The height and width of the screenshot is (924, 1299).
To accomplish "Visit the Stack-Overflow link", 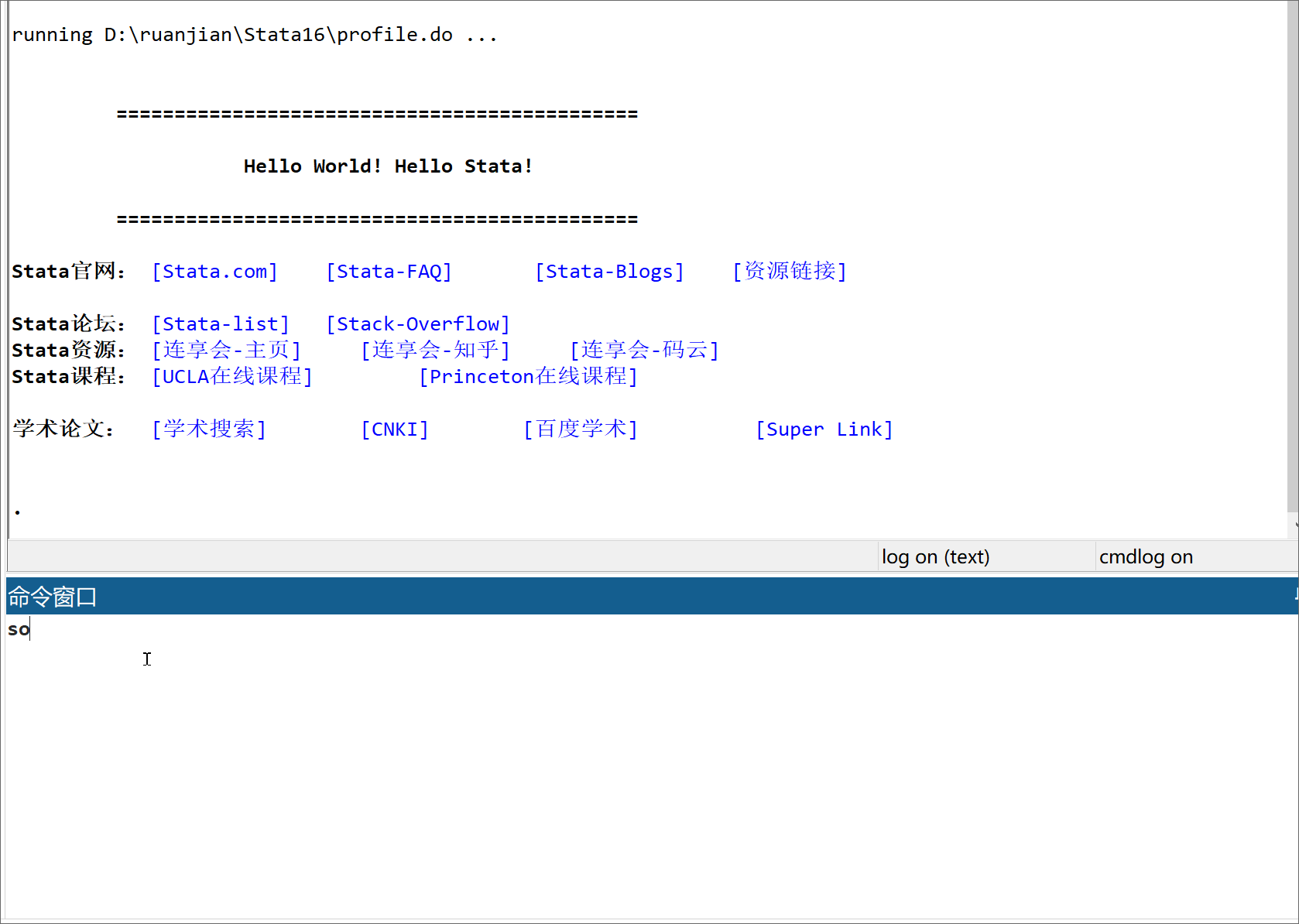I will click(417, 324).
